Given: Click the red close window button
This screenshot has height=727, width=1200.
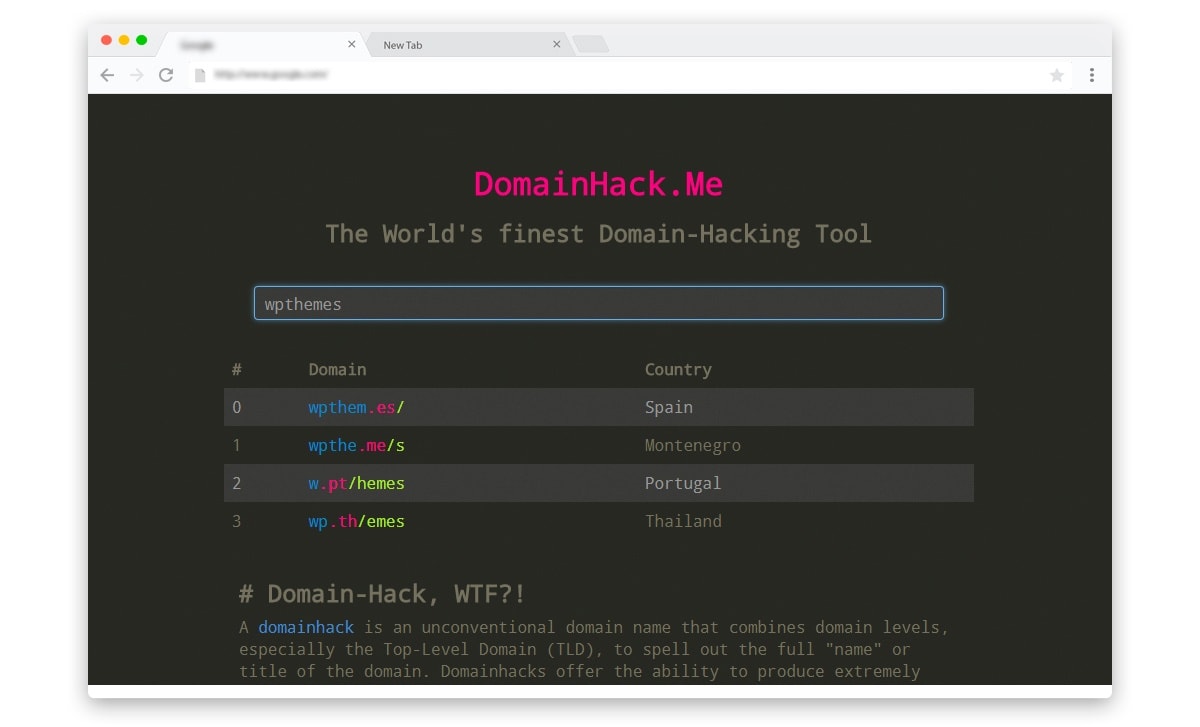Looking at the screenshot, I should tap(107, 40).
